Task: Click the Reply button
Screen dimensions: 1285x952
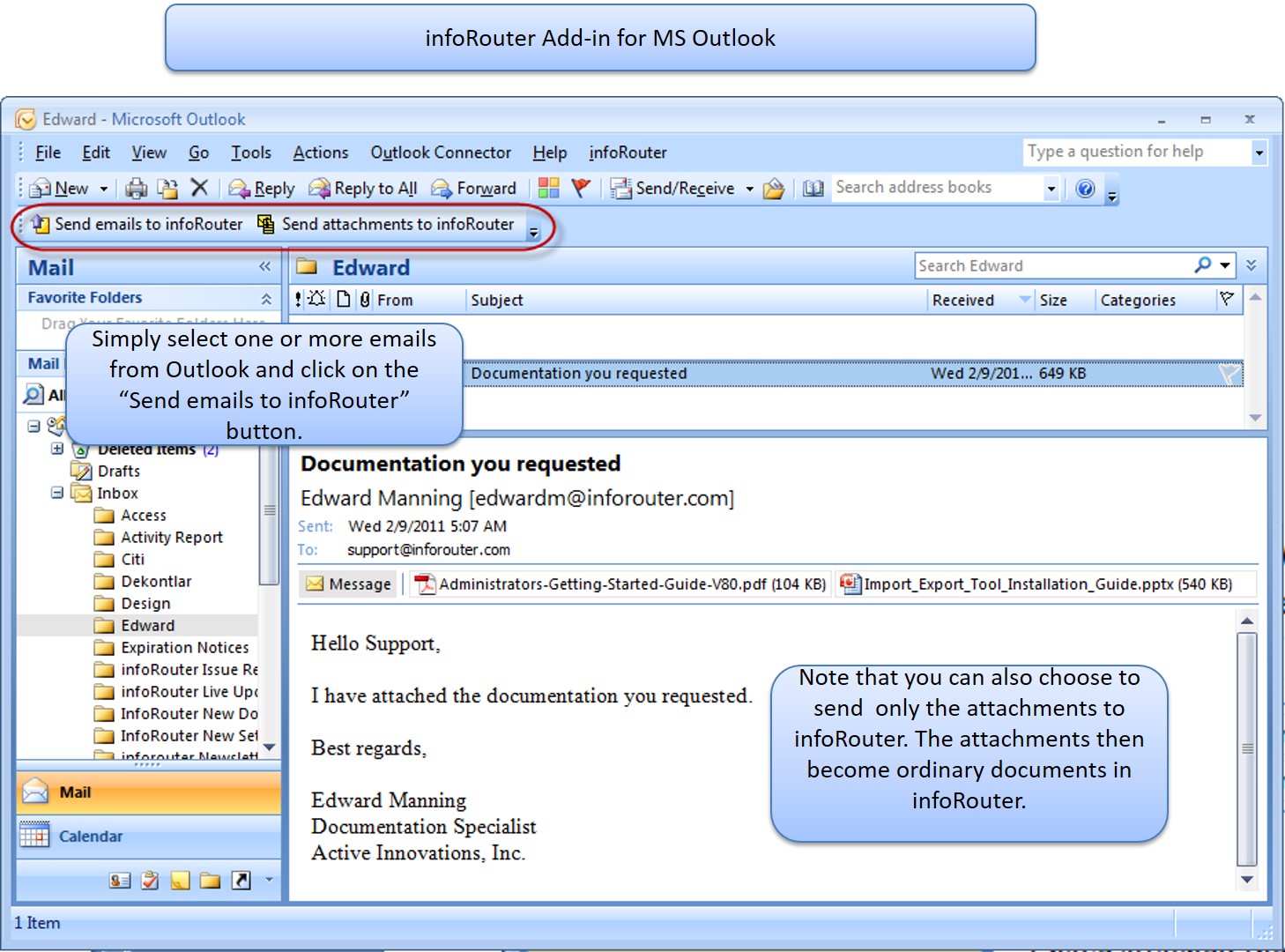Action: [262, 188]
